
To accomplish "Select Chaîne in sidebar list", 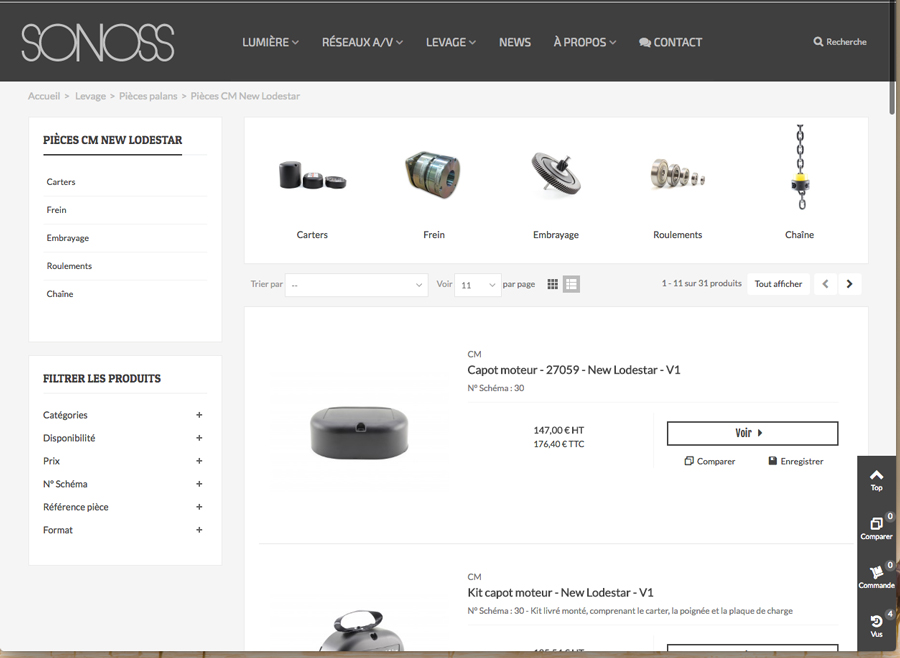I will pyautogui.click(x=60, y=294).
